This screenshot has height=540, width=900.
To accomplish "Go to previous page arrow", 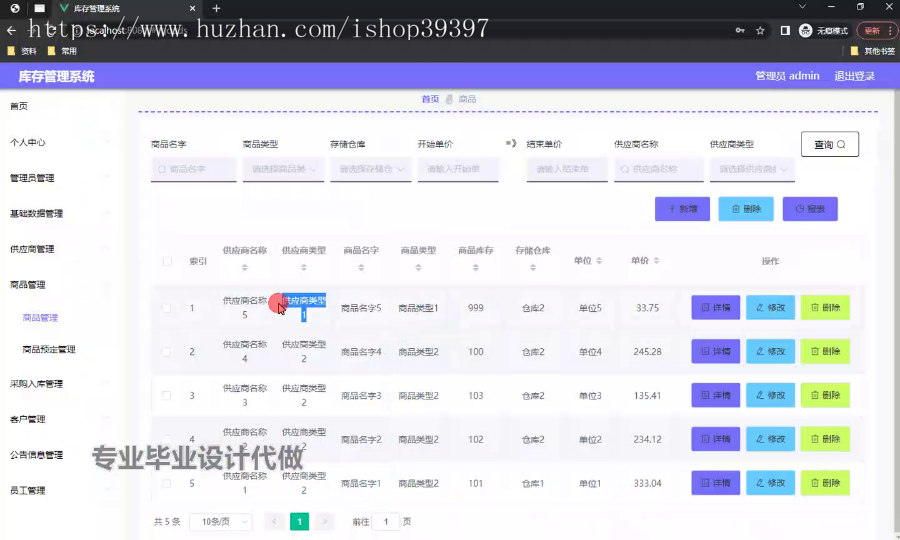I will pos(274,521).
